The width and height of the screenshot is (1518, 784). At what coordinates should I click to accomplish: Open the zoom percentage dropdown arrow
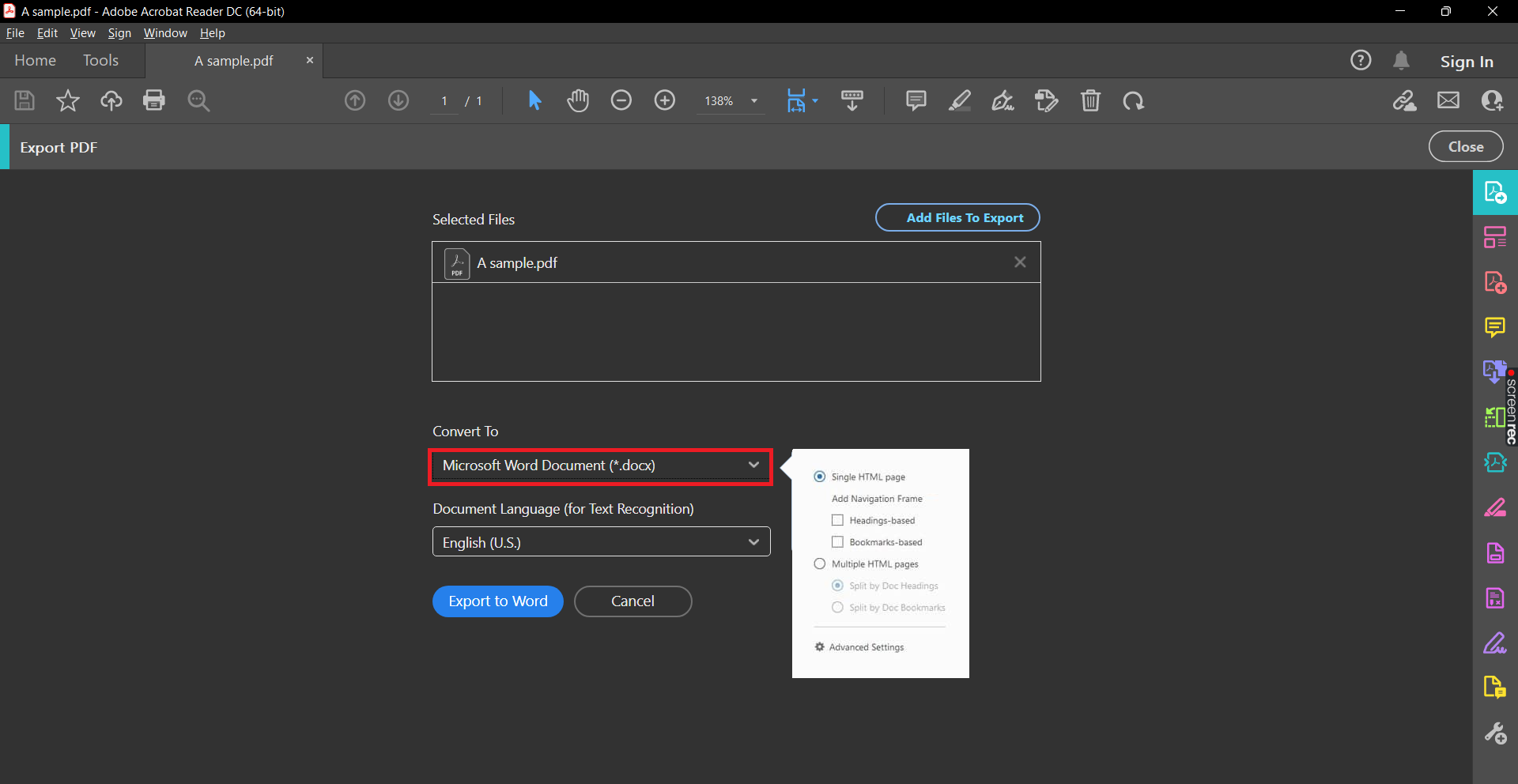754,101
